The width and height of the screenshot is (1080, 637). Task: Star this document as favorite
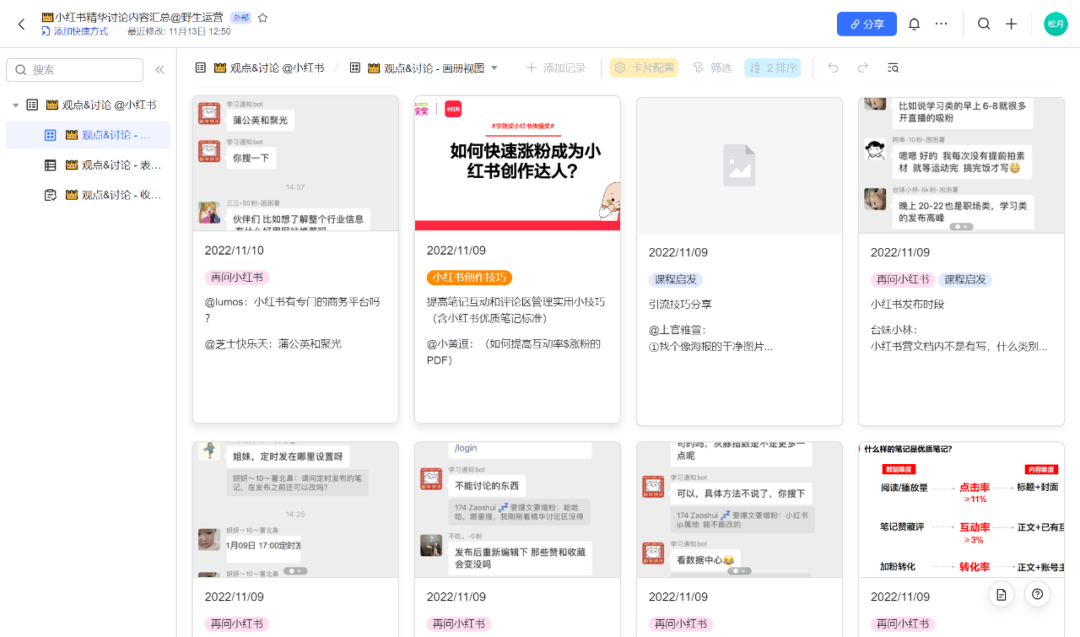262,18
